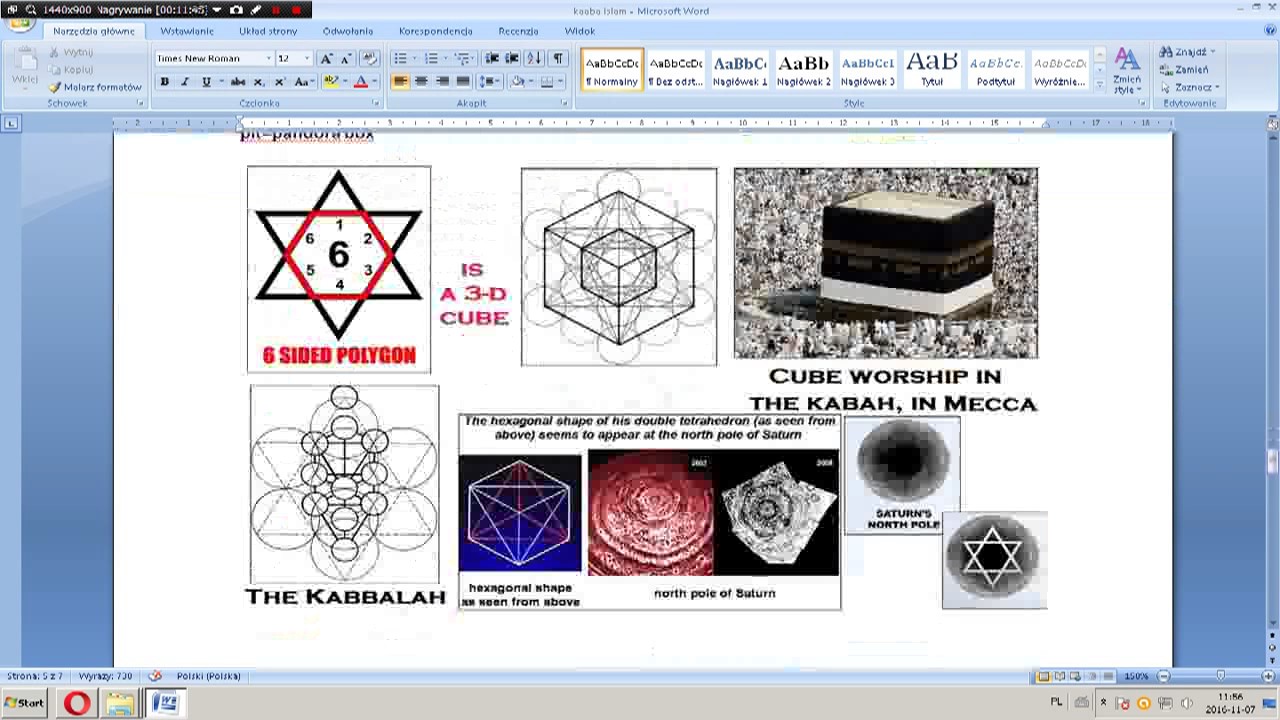The width and height of the screenshot is (1280, 720).
Task: Toggle subscript formatting
Action: pyautogui.click(x=260, y=82)
